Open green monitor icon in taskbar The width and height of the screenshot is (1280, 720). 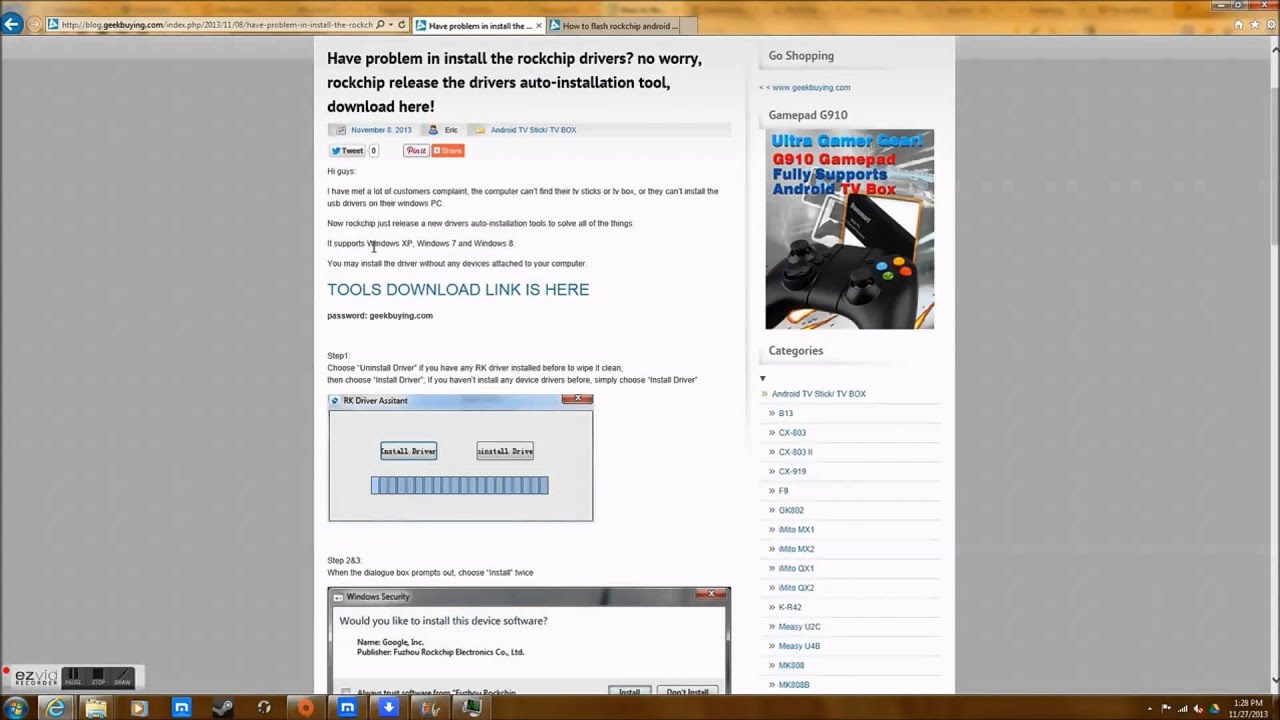click(x=471, y=708)
